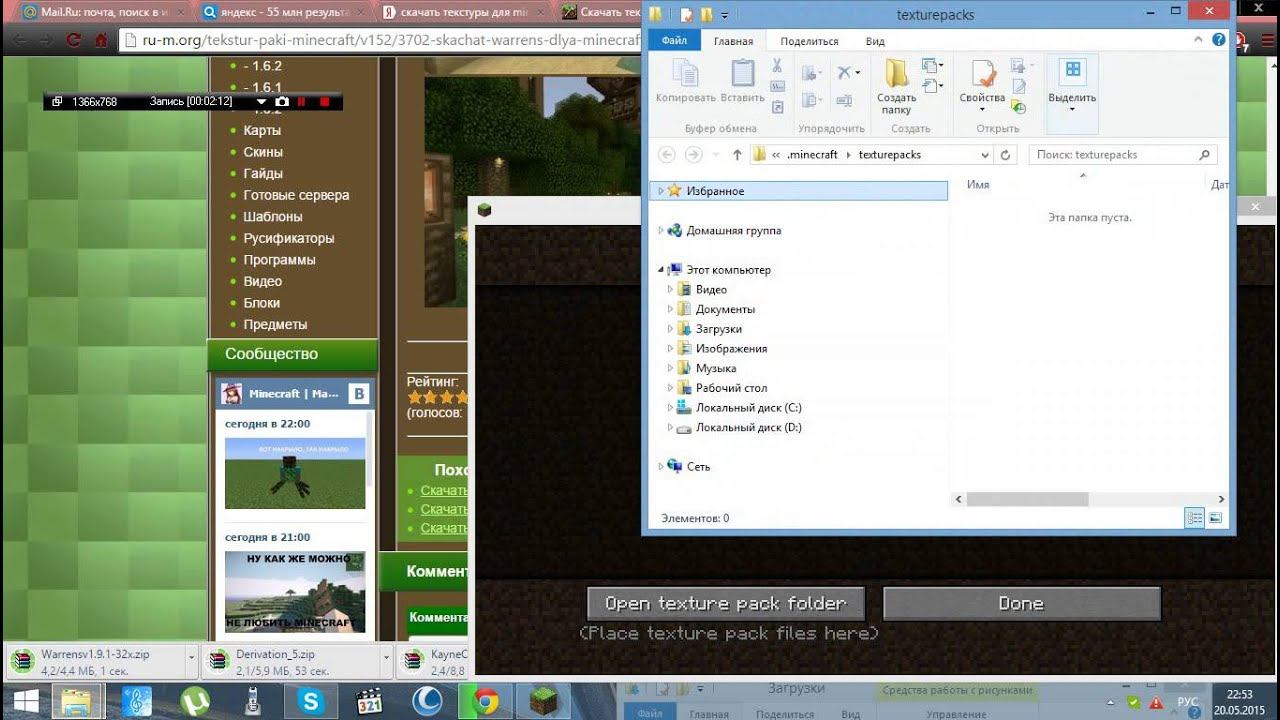The width and height of the screenshot is (1280, 720).
Task: Open the Русификаторы site link
Action: [x=289, y=238]
